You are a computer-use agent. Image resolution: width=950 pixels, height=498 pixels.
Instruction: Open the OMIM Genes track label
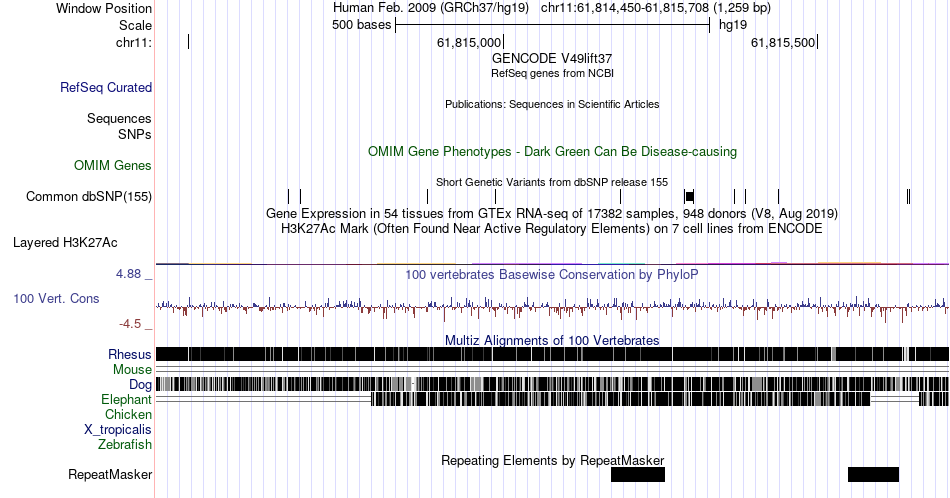point(113,165)
